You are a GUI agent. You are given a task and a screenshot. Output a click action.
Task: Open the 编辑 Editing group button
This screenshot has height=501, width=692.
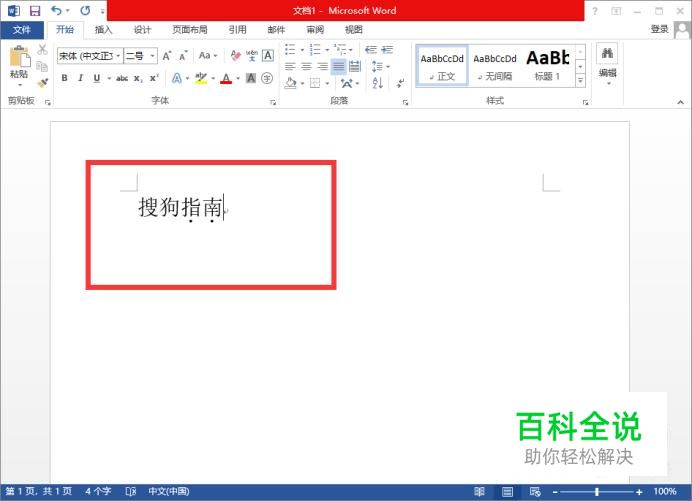click(x=607, y=65)
